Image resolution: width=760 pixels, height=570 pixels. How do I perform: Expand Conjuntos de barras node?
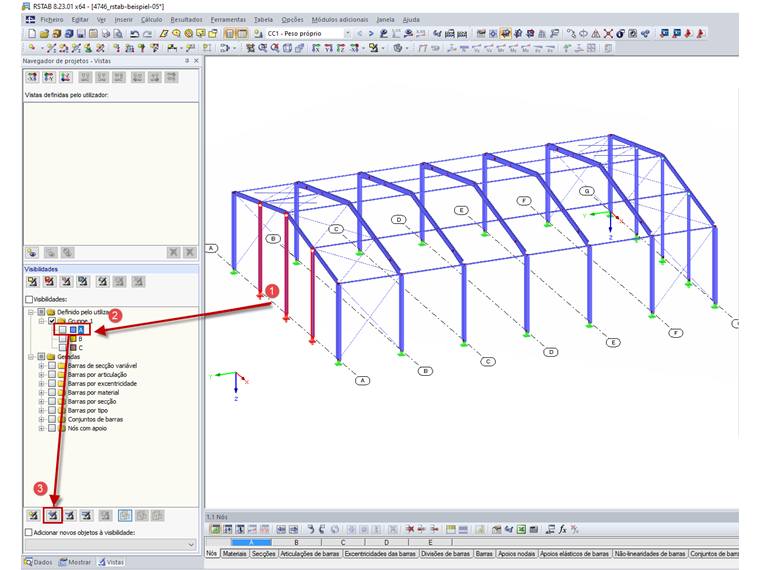tap(41, 420)
